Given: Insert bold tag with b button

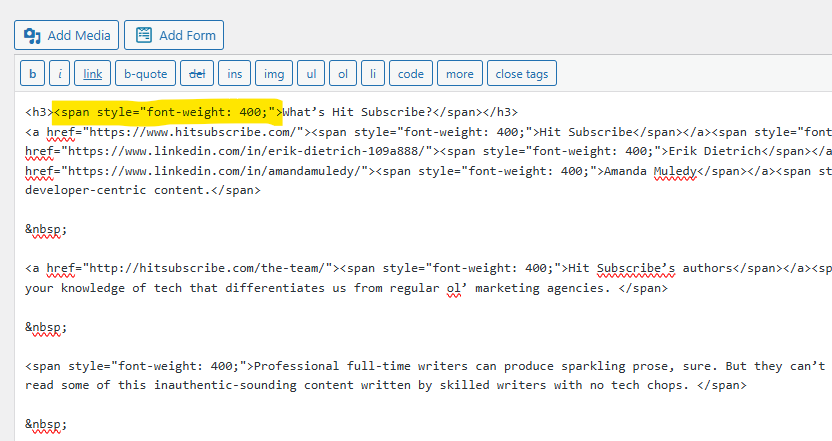Looking at the screenshot, I should pos(32,73).
